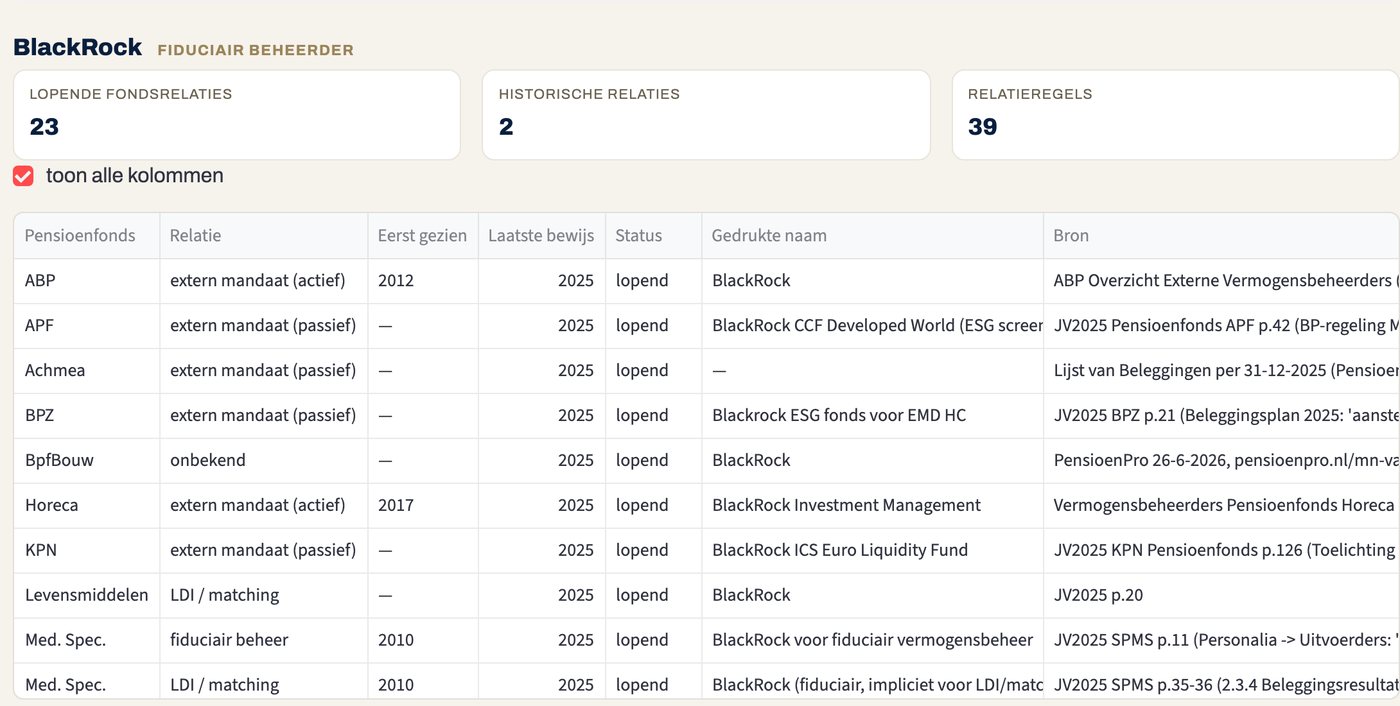Click the Bron column header
The width and height of the screenshot is (1400, 706).
click(1221, 236)
